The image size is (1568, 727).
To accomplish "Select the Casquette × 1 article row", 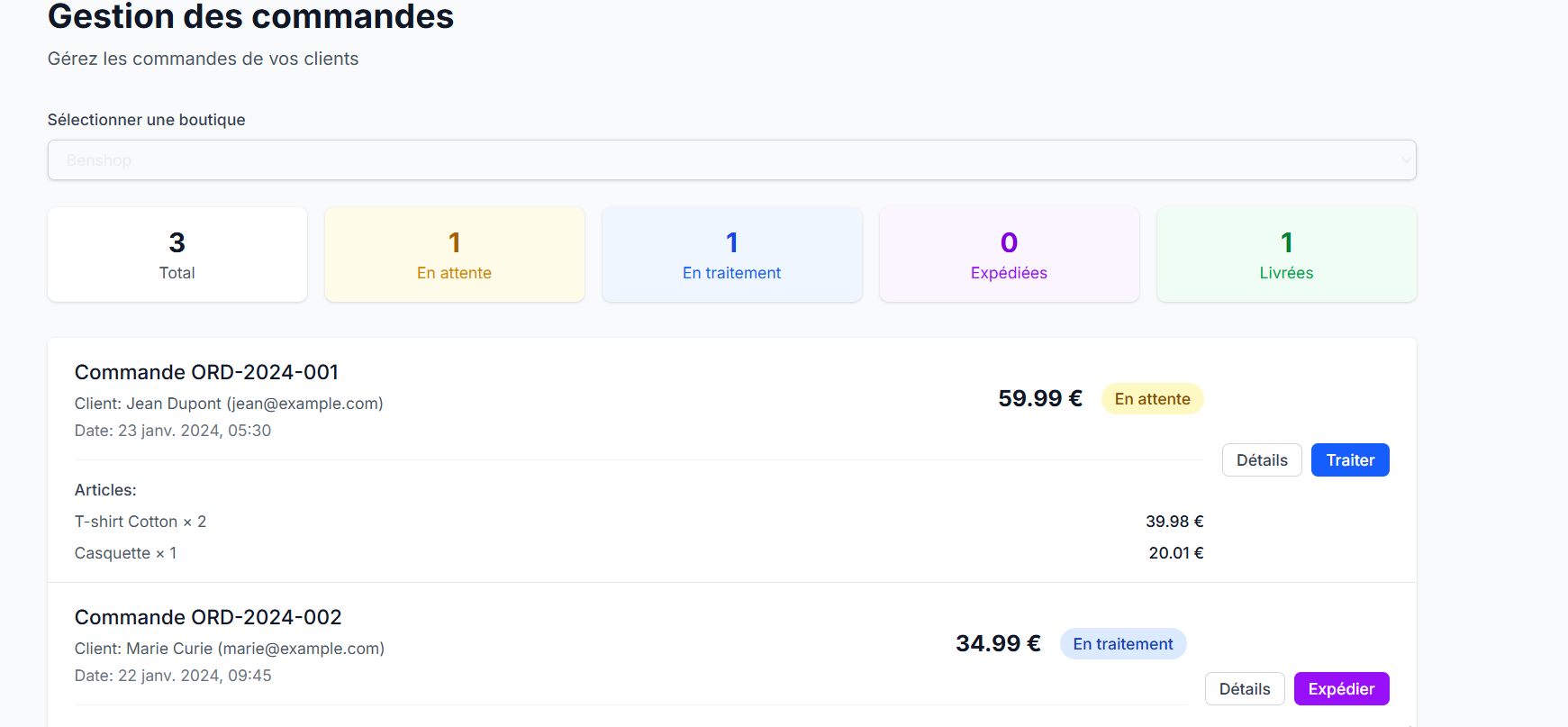I will click(x=125, y=553).
